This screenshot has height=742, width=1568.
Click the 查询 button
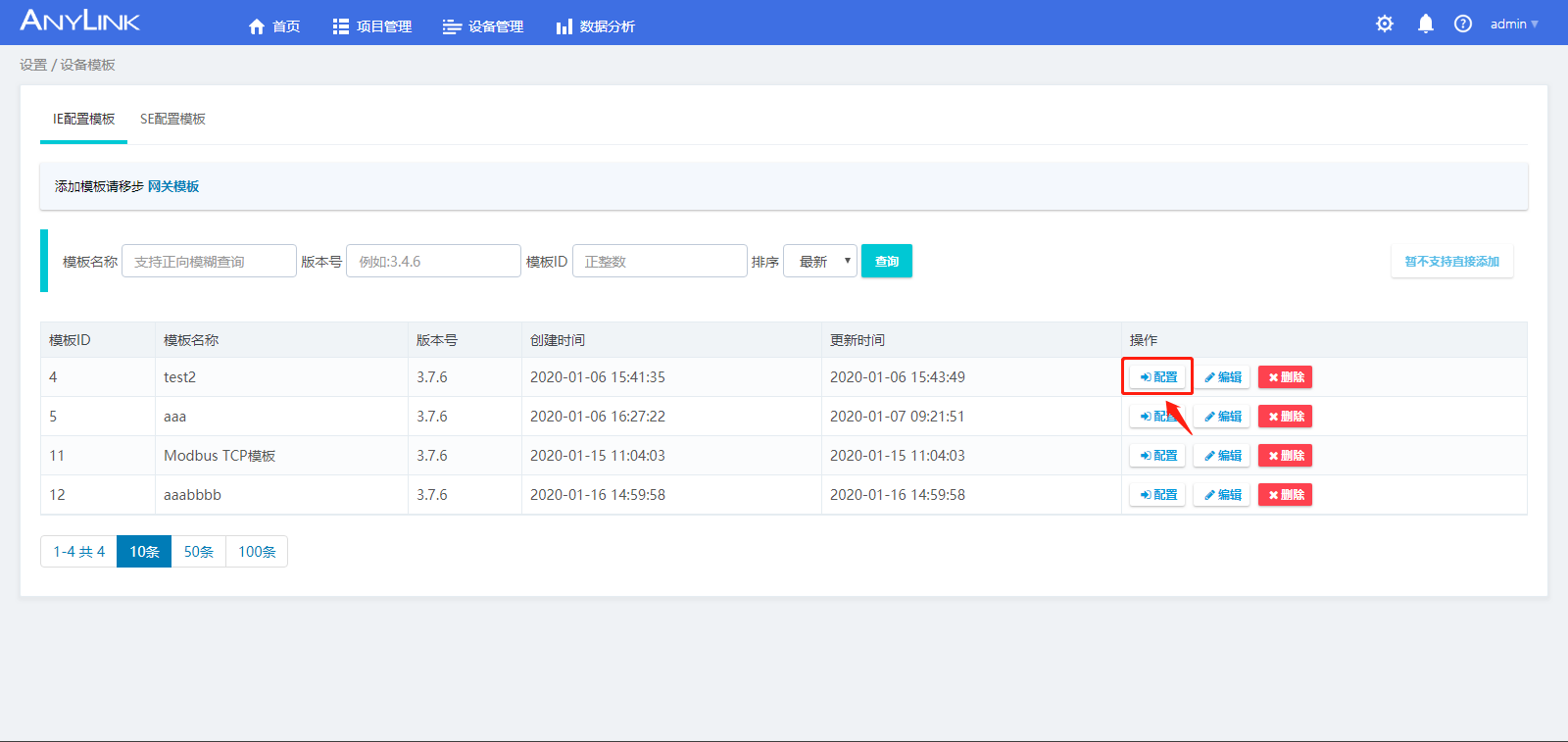[887, 261]
